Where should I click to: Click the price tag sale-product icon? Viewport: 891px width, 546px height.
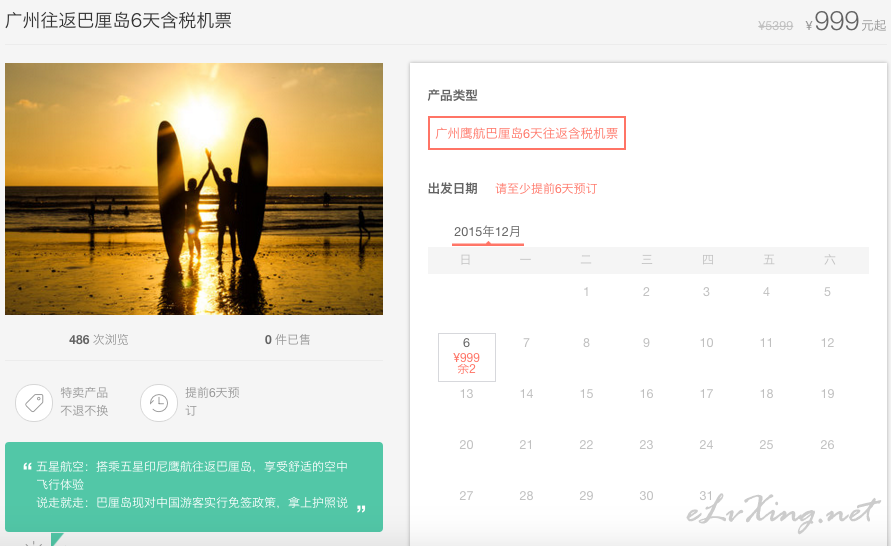click(x=34, y=403)
